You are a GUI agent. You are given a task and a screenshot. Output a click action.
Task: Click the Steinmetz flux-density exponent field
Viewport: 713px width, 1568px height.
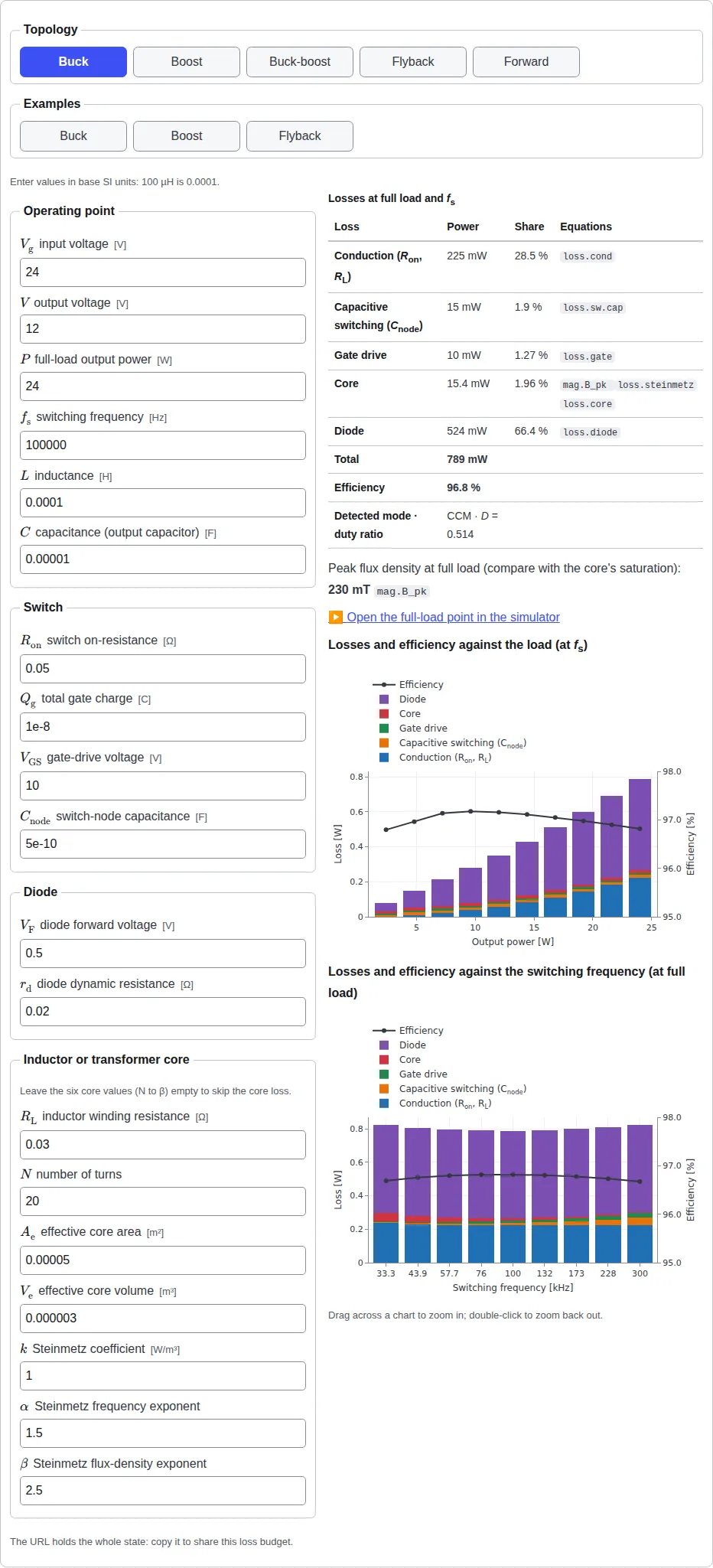tap(163, 1491)
